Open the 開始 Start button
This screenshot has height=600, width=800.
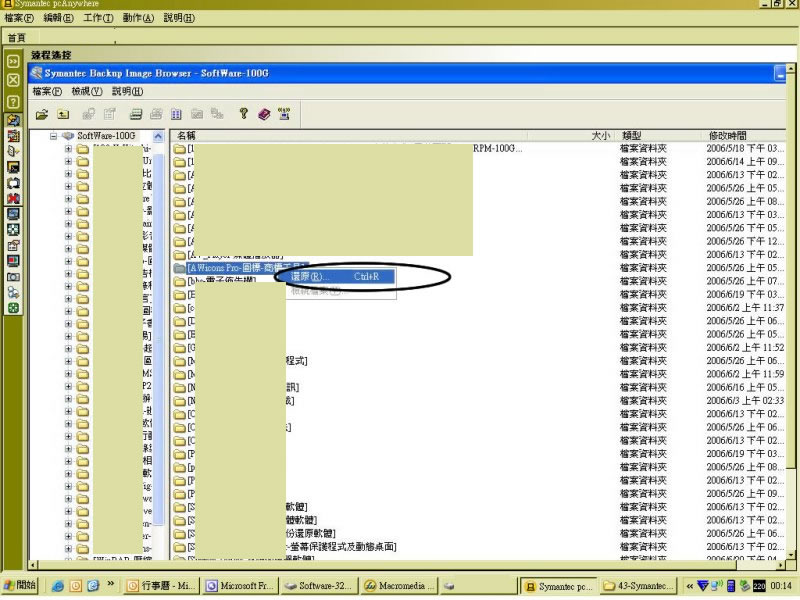pos(20,585)
